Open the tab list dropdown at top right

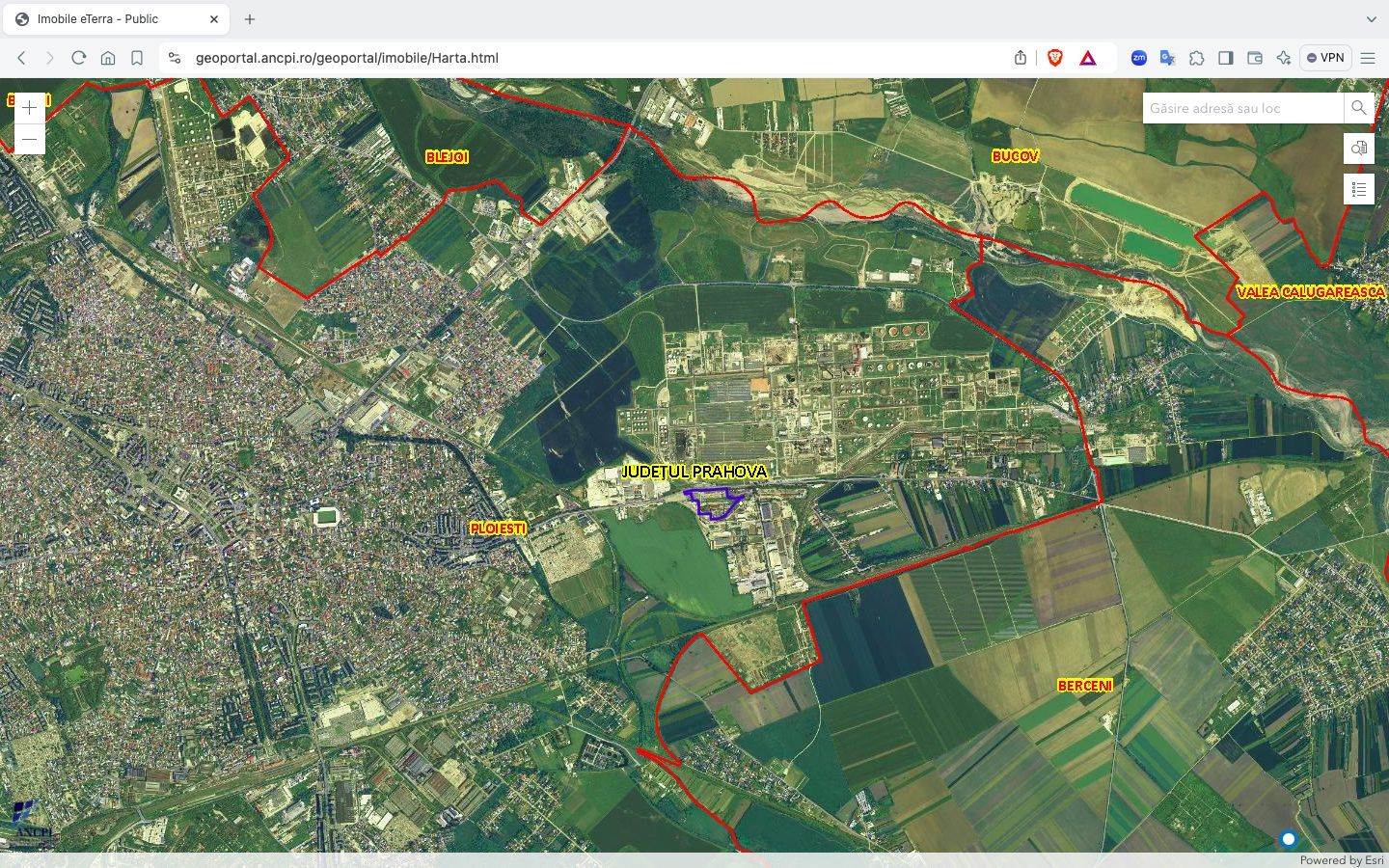pos(1371,18)
